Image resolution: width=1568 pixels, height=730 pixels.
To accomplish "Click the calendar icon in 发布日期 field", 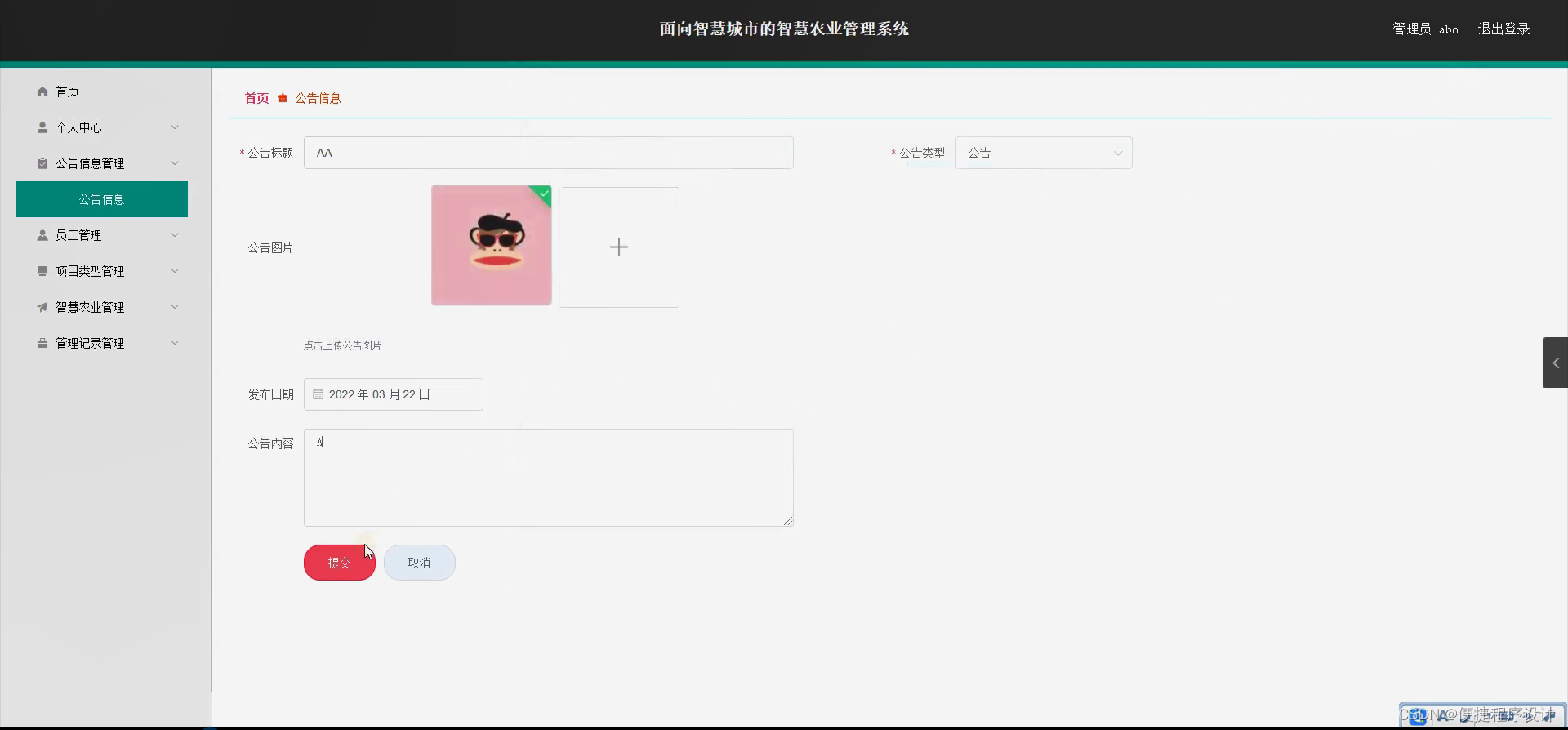I will tap(318, 394).
